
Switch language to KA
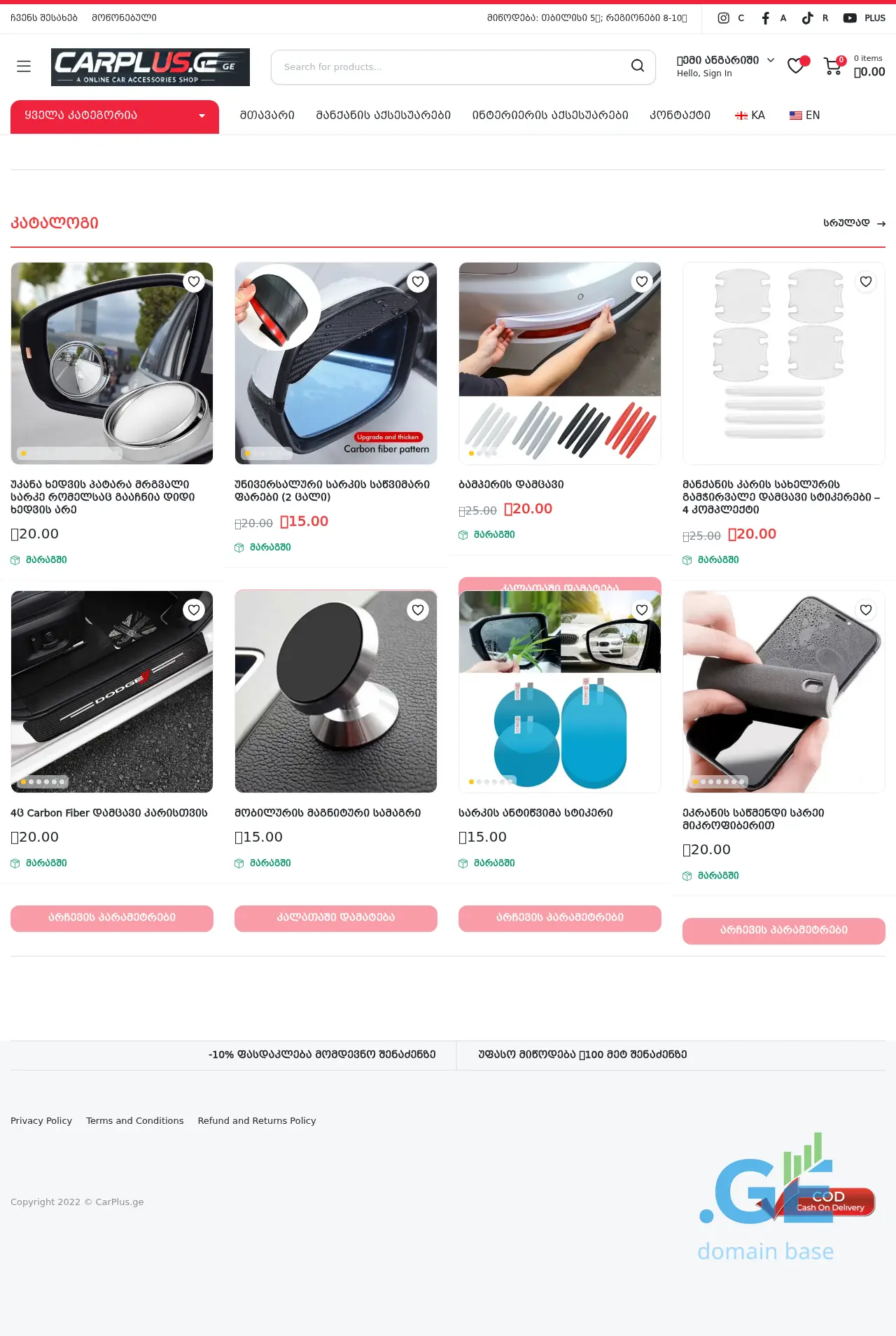pyautogui.click(x=750, y=116)
